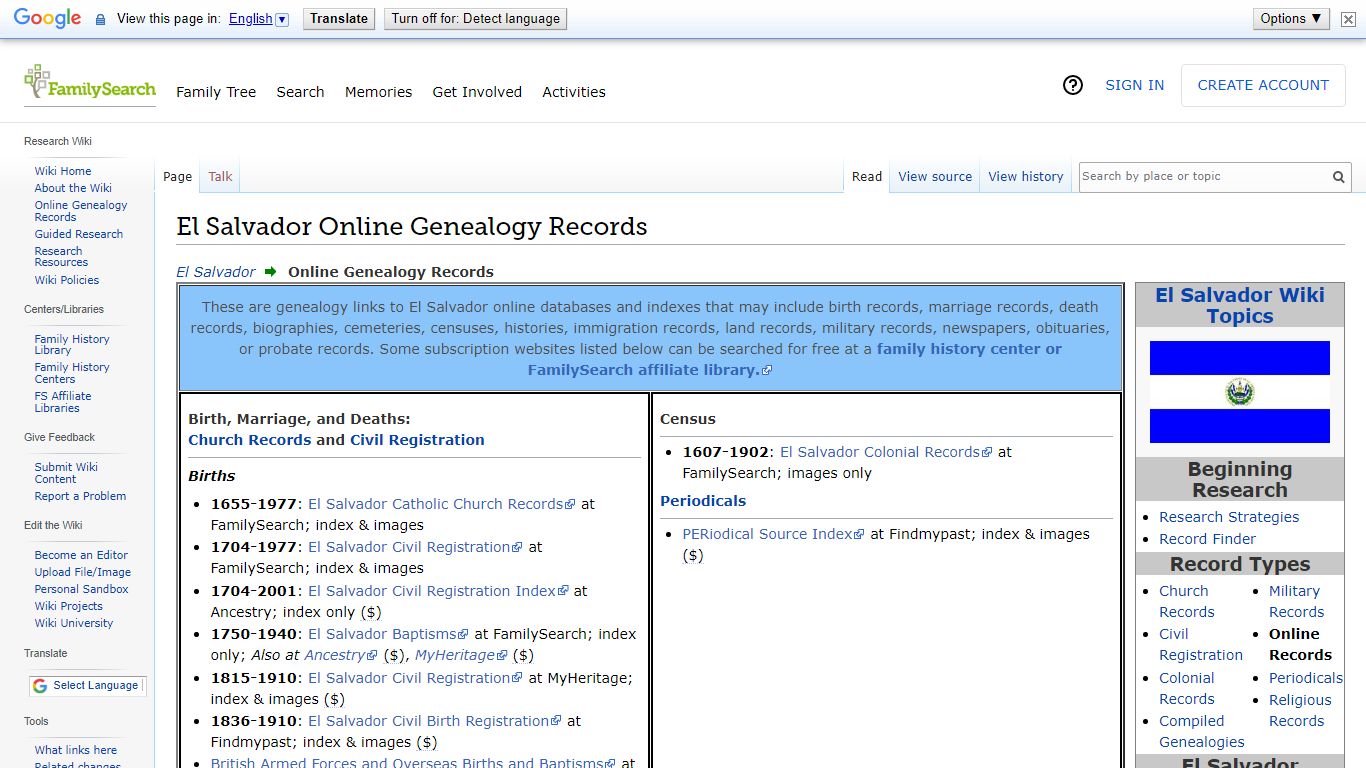Open the Select Language dropdown
This screenshot has width=1366, height=768.
tap(86, 686)
